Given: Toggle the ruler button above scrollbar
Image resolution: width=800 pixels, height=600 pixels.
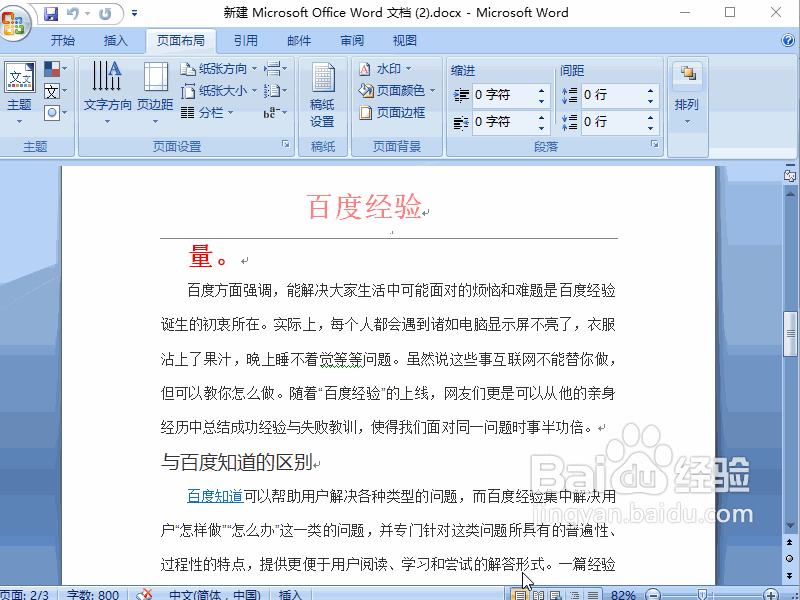Looking at the screenshot, I should coord(790,175).
